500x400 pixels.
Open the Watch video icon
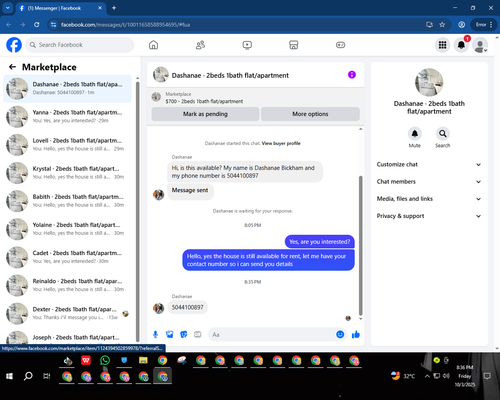coord(247,45)
